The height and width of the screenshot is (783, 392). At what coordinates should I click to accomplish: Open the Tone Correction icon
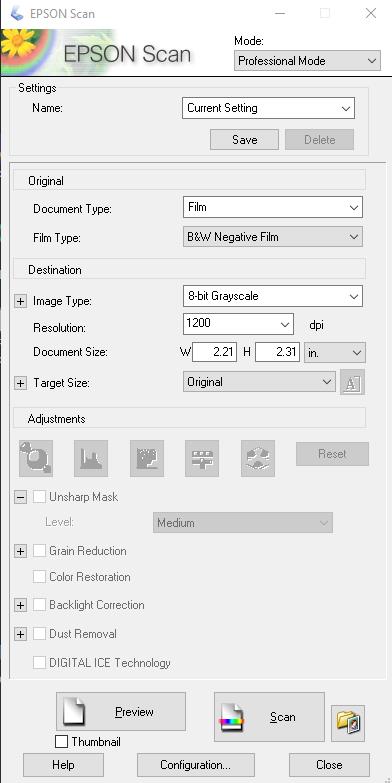[x=147, y=458]
